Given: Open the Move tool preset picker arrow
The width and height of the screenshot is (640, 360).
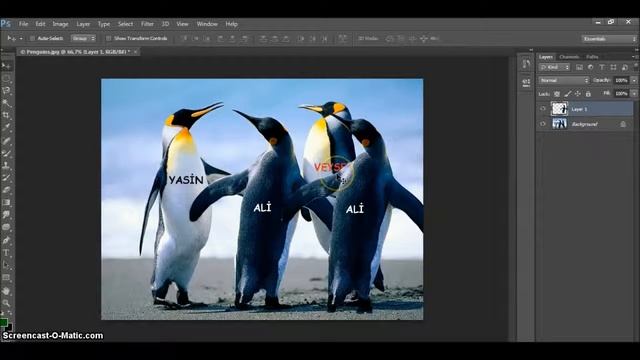Looking at the screenshot, I should tap(21, 39).
